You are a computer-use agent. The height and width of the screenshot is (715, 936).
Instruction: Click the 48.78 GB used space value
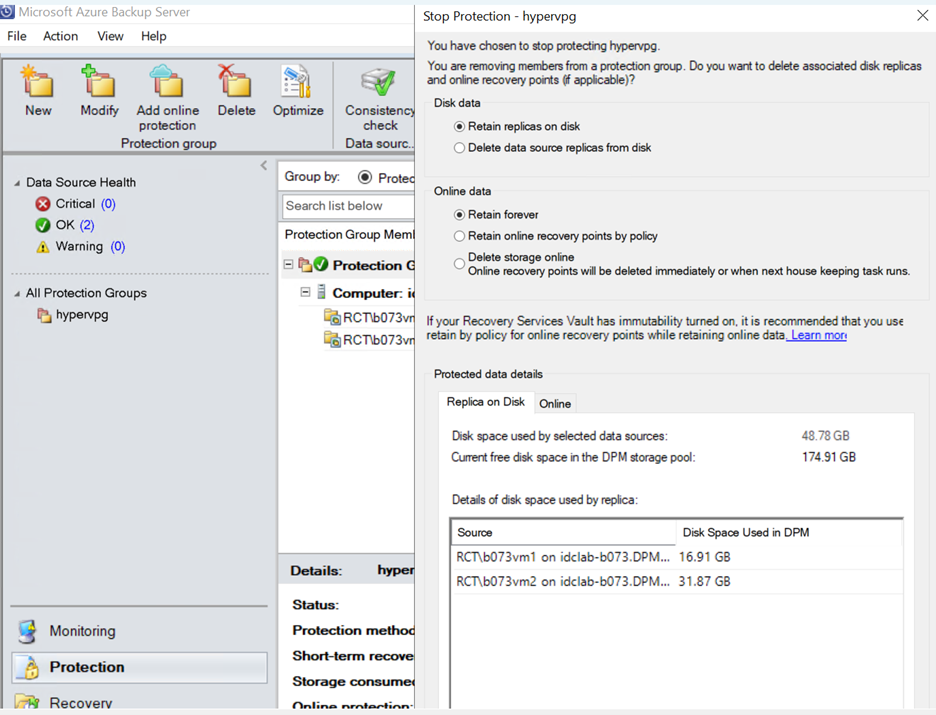(x=826, y=436)
